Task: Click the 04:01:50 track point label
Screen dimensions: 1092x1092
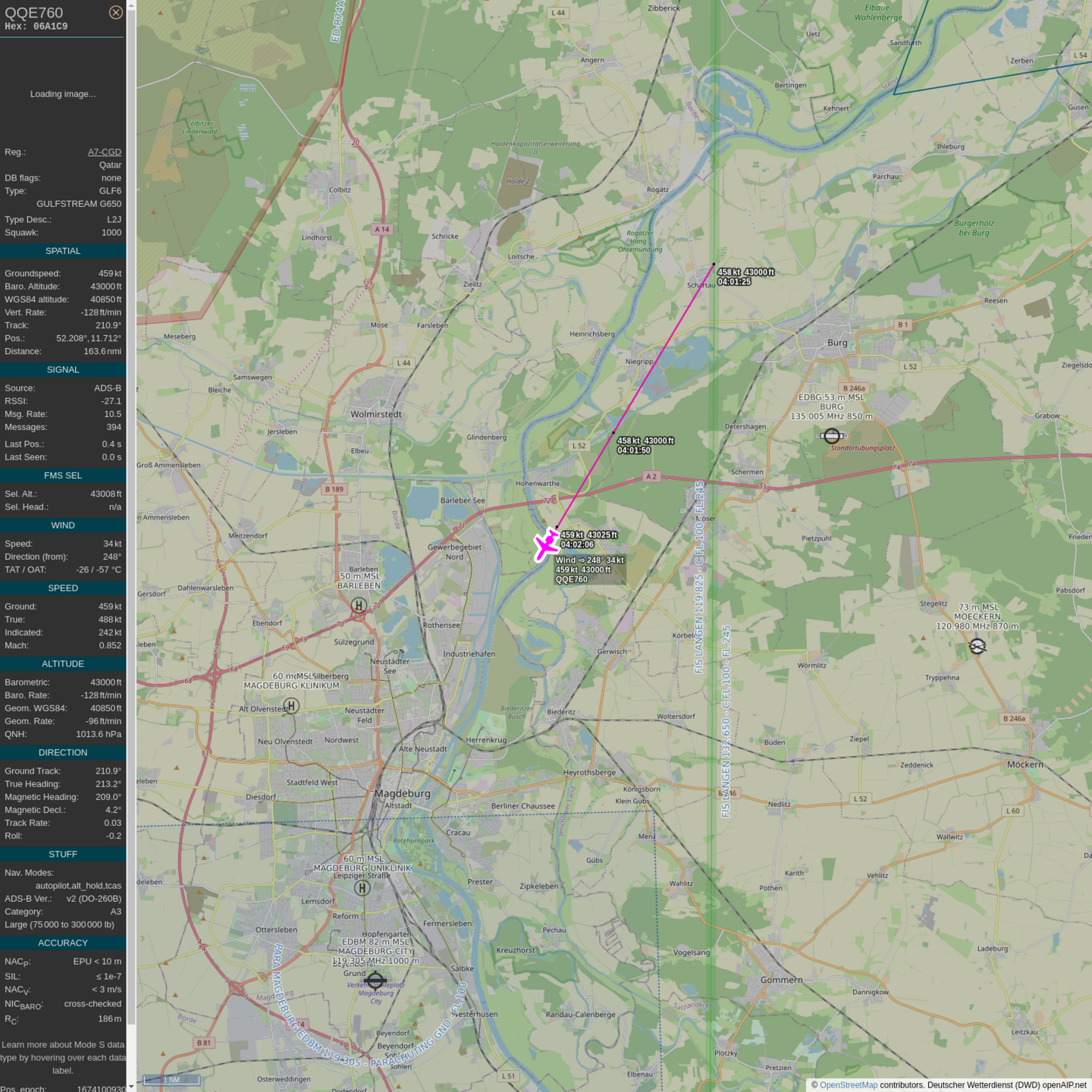Action: 634,450
